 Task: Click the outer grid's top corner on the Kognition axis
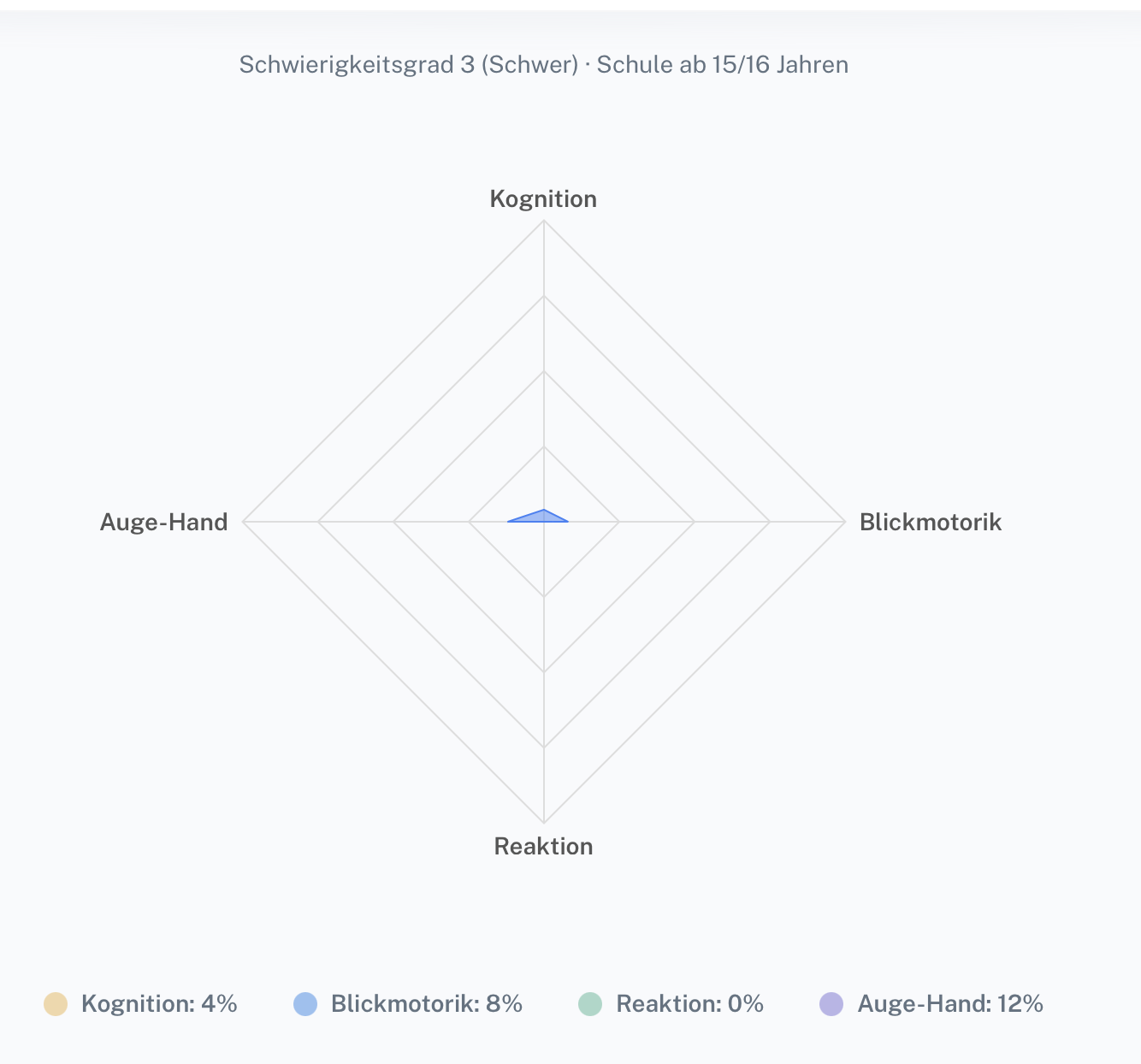click(544, 221)
